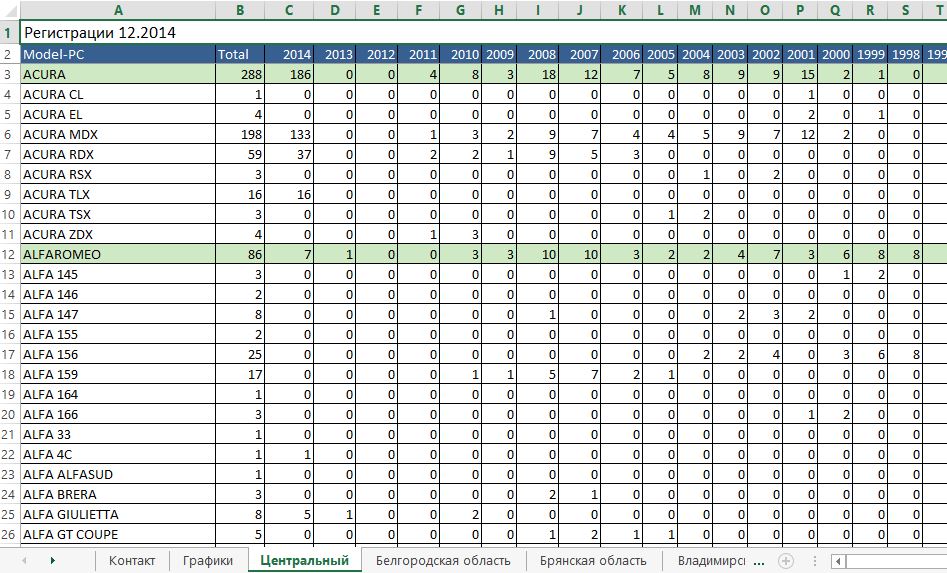Viewport: 947px width, 573px height.
Task: Click the 'ALFA 156' cell
Action: (x=118, y=354)
